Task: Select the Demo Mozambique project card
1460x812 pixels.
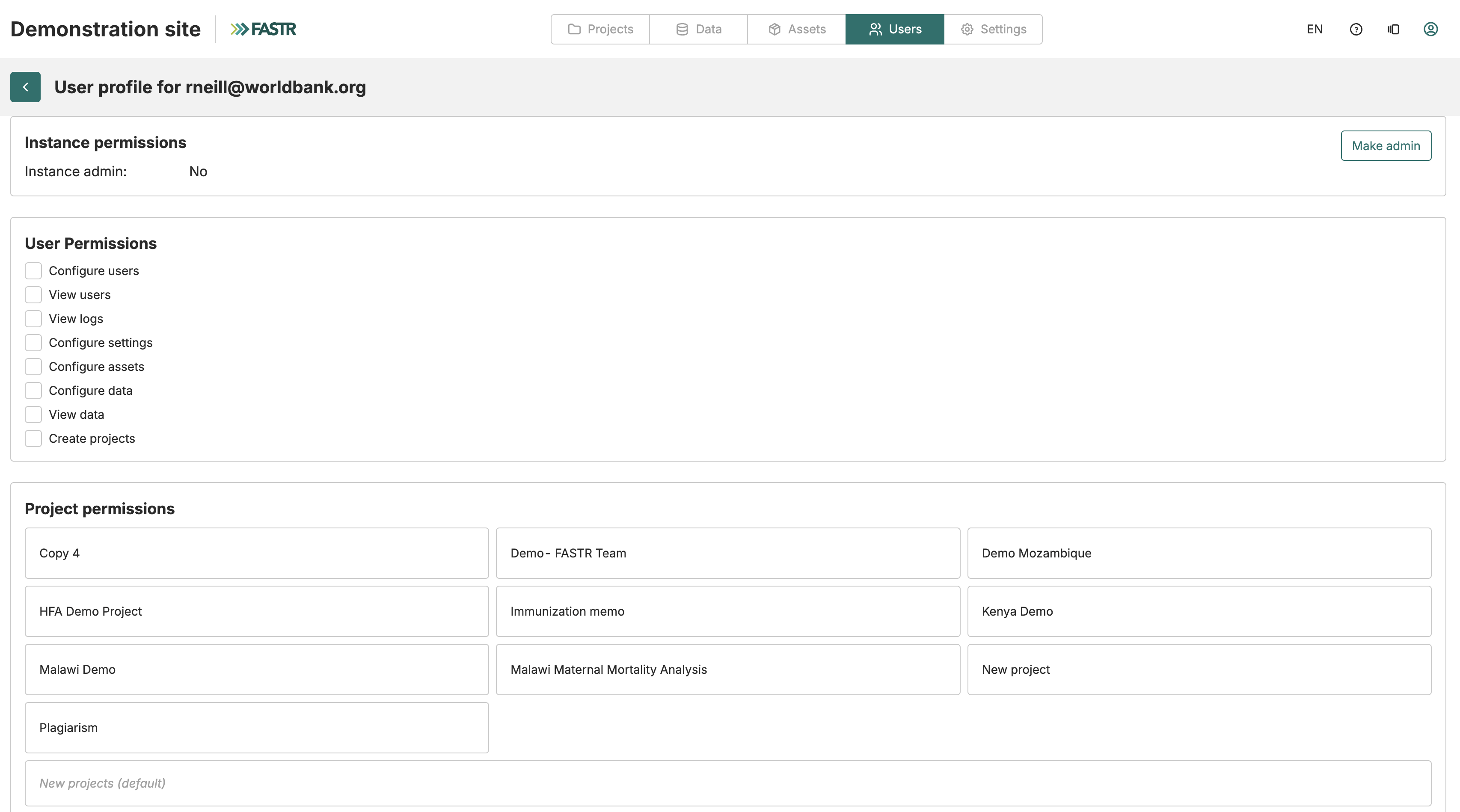Action: [x=1199, y=553]
